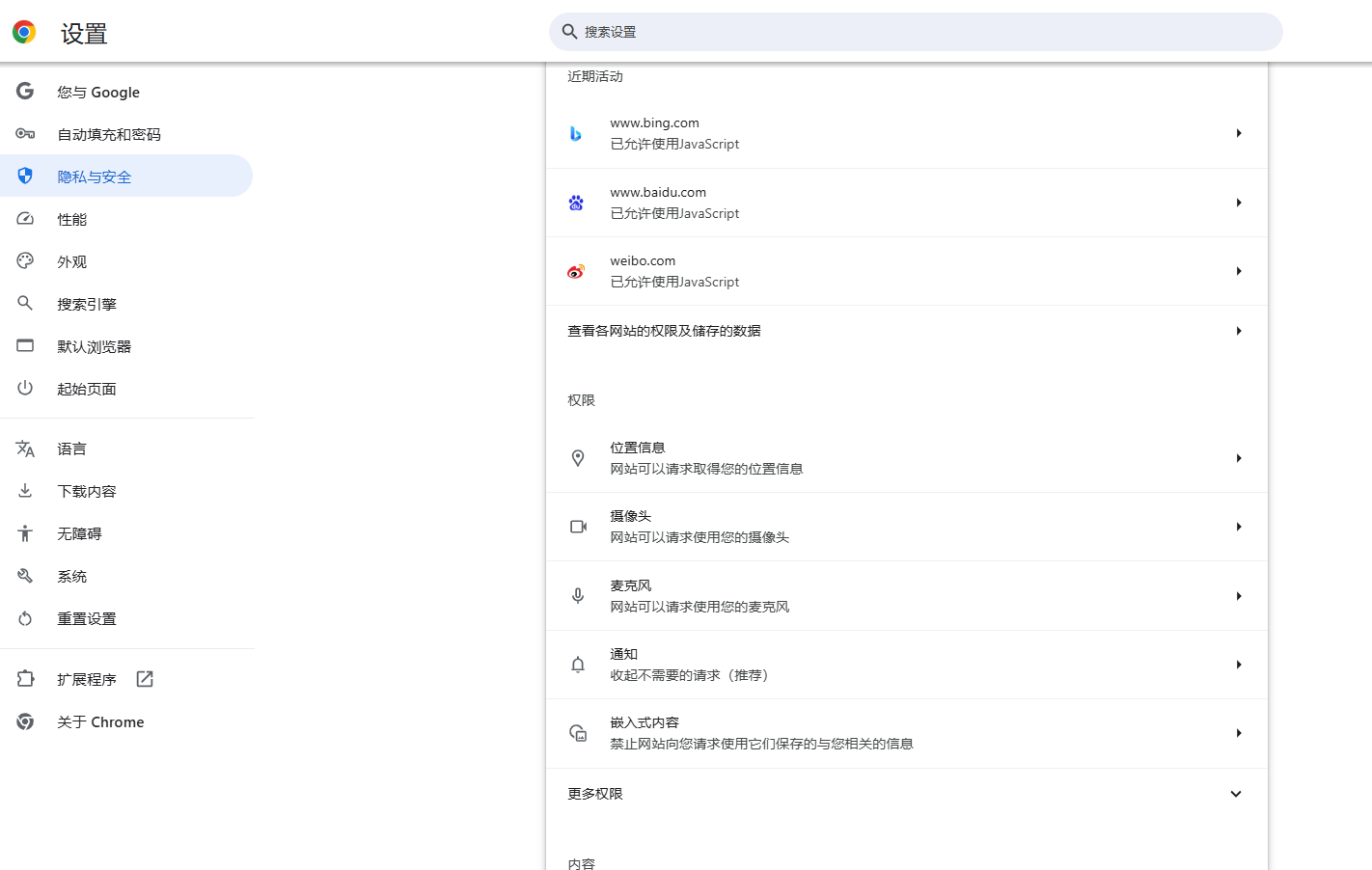Screen dimensions: 1372x870
Task: Expand the 摄像头 row arrow
Action: coord(1239,527)
